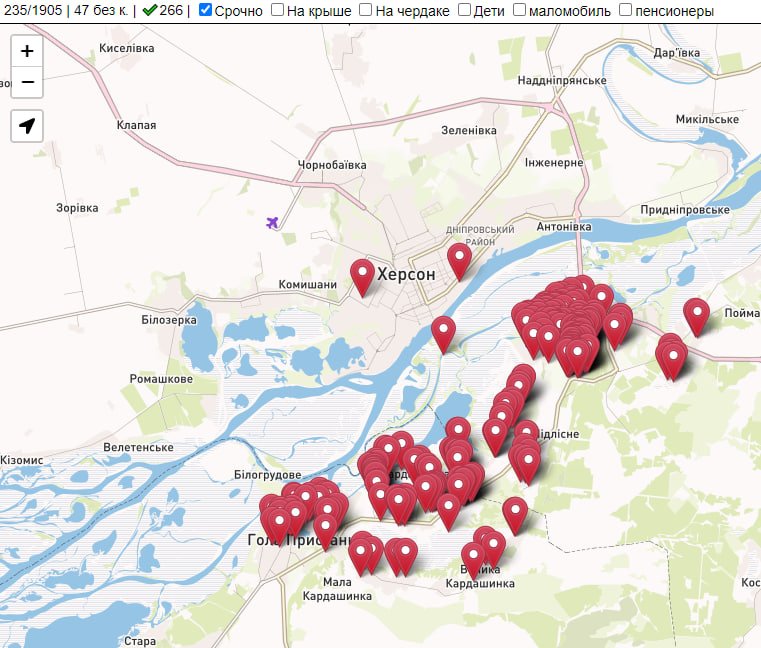The height and width of the screenshot is (648, 761).
Task: Zoom in on the map
Action: click(27, 51)
